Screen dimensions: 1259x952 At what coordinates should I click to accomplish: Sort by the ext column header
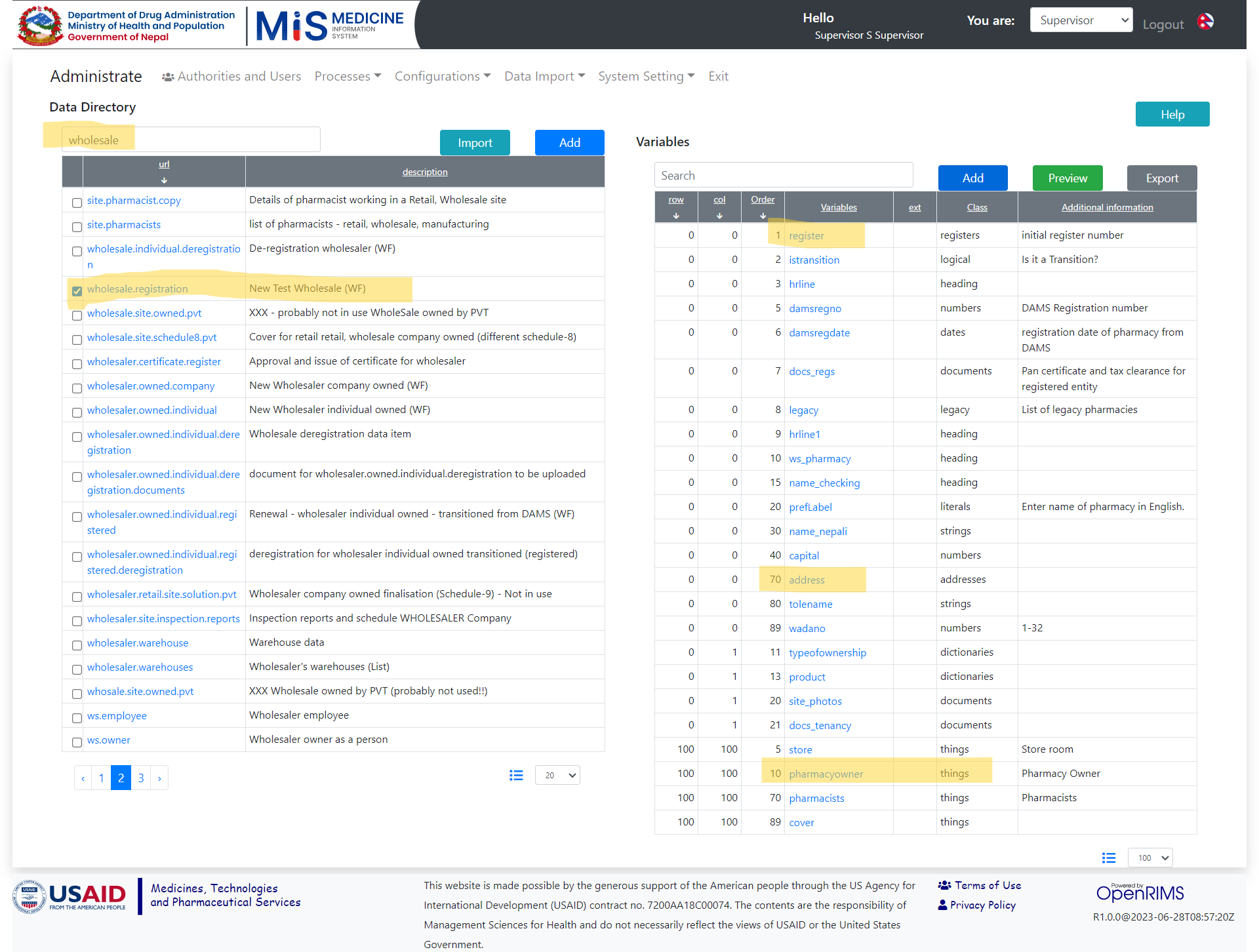pyautogui.click(x=915, y=208)
